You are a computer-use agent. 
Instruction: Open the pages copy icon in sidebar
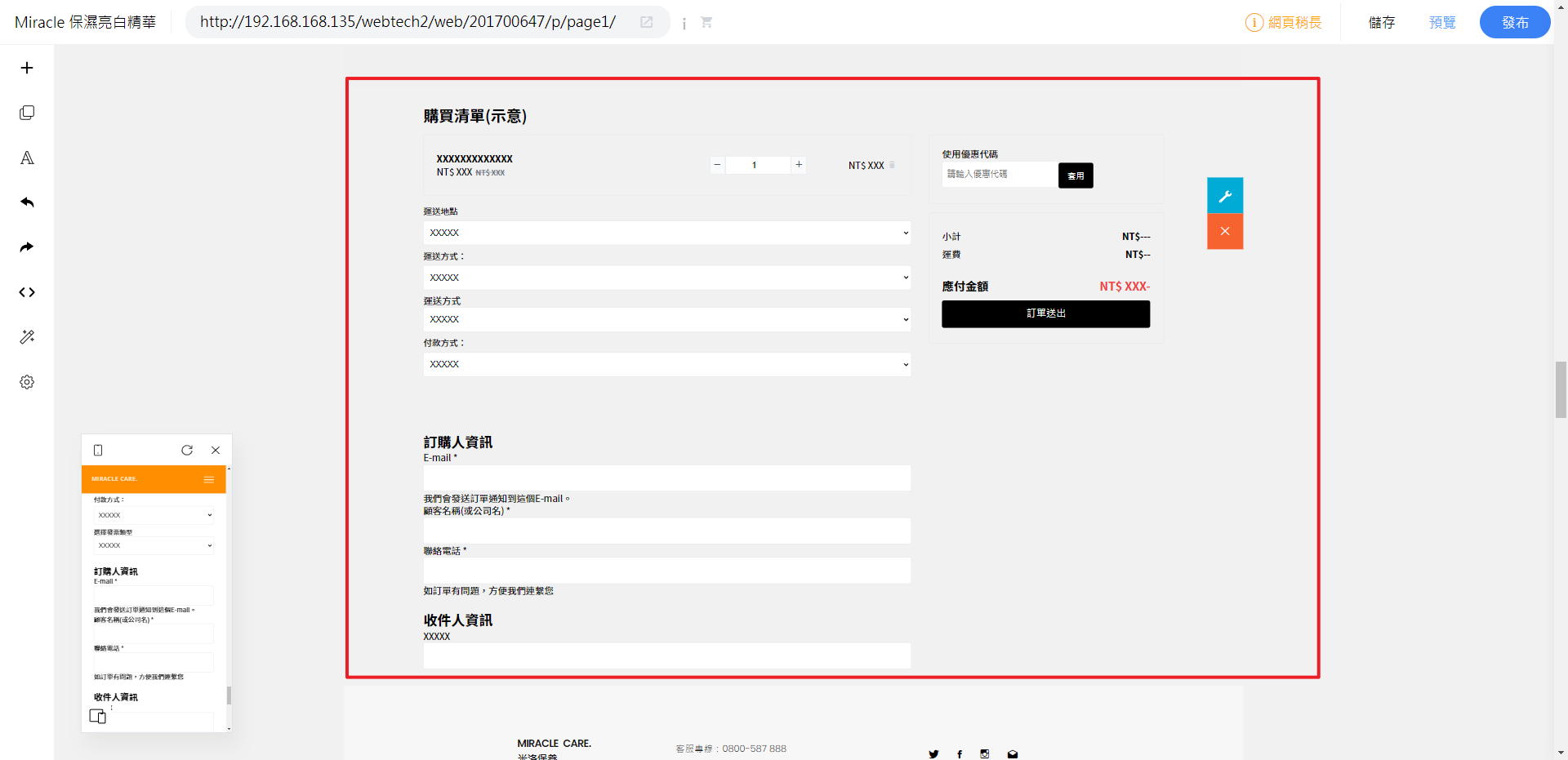(27, 113)
